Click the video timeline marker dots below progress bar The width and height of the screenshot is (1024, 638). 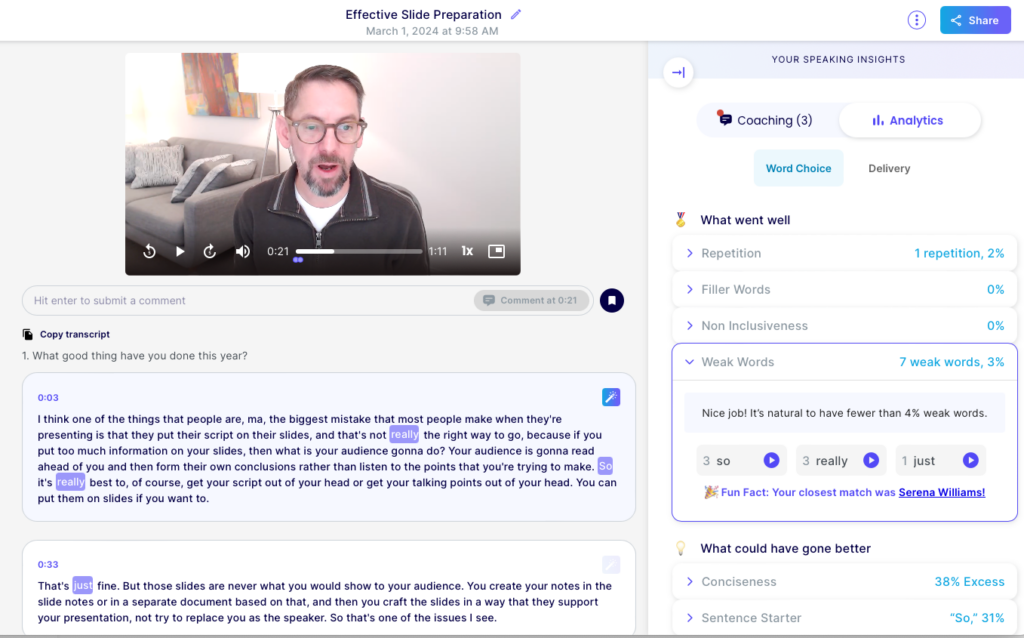(x=298, y=260)
